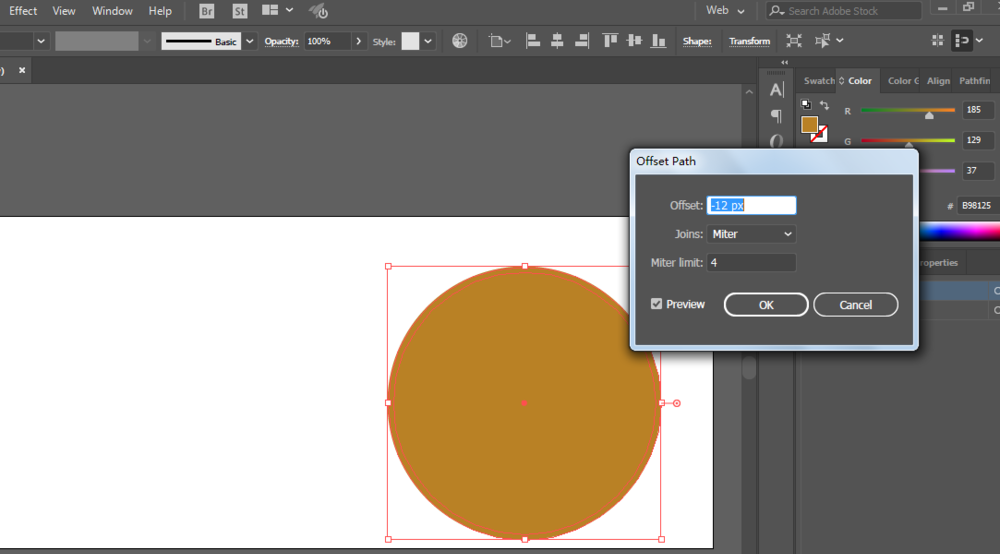This screenshot has height=554, width=1000.
Task: Open the Style swatch dropdown arrow
Action: (428, 41)
